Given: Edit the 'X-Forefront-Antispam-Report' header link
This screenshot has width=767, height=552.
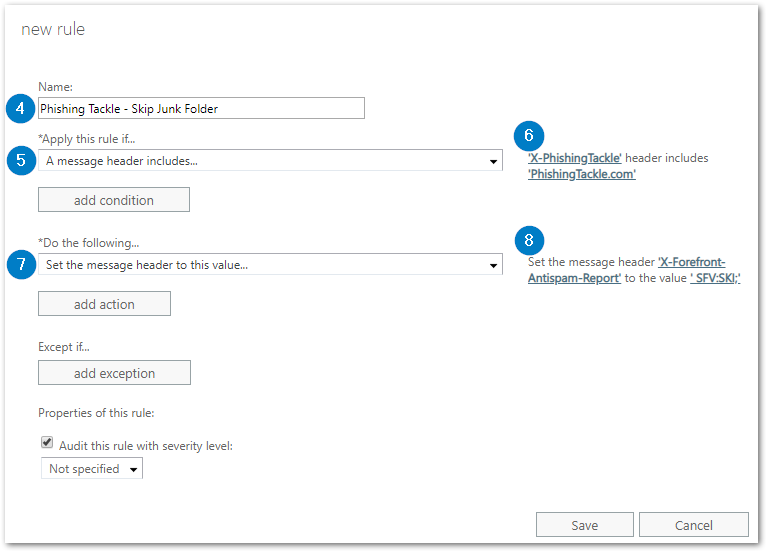Looking at the screenshot, I should click(691, 262).
